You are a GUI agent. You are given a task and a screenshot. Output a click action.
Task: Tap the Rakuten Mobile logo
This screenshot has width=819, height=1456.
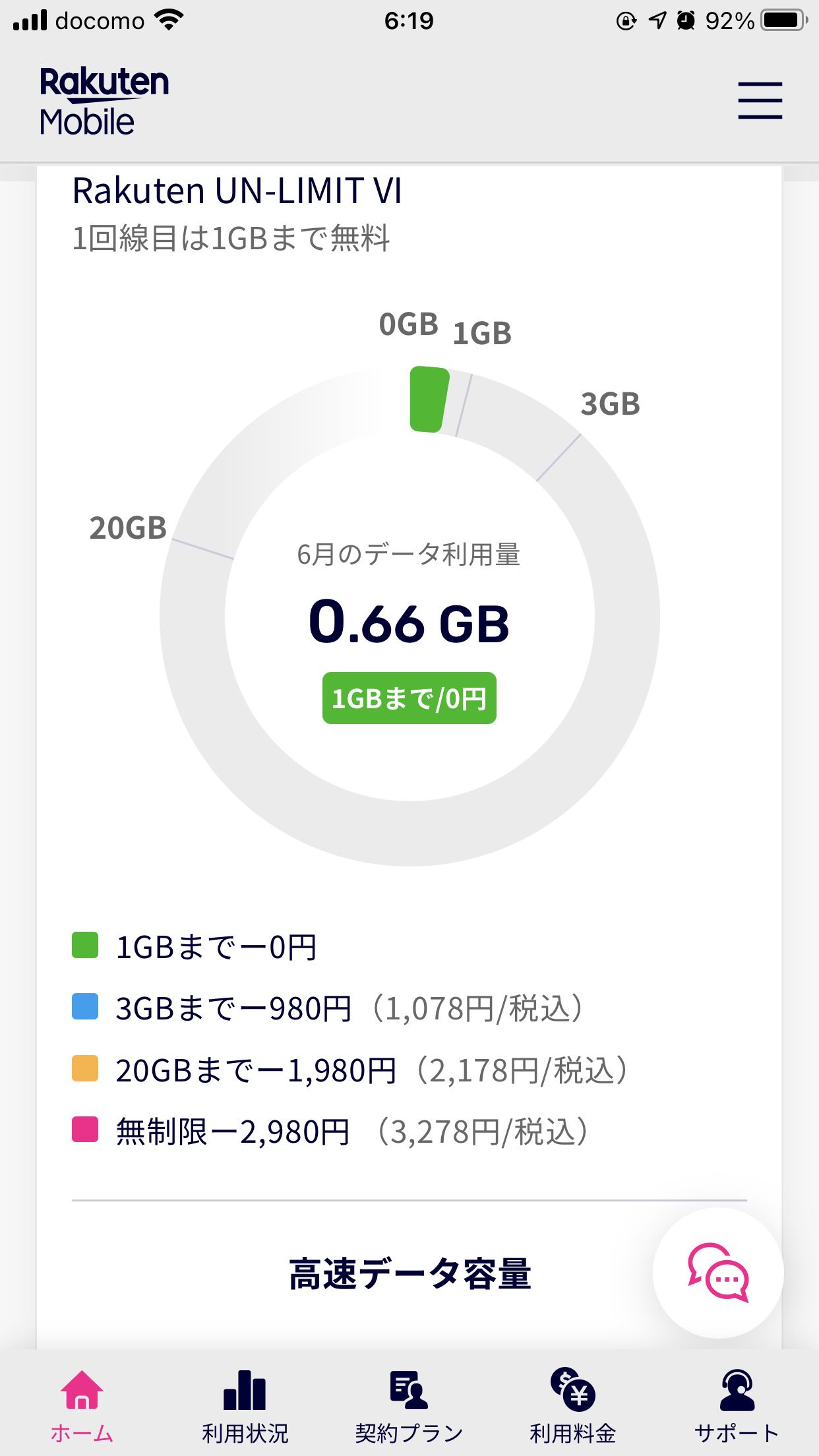pyautogui.click(x=104, y=102)
